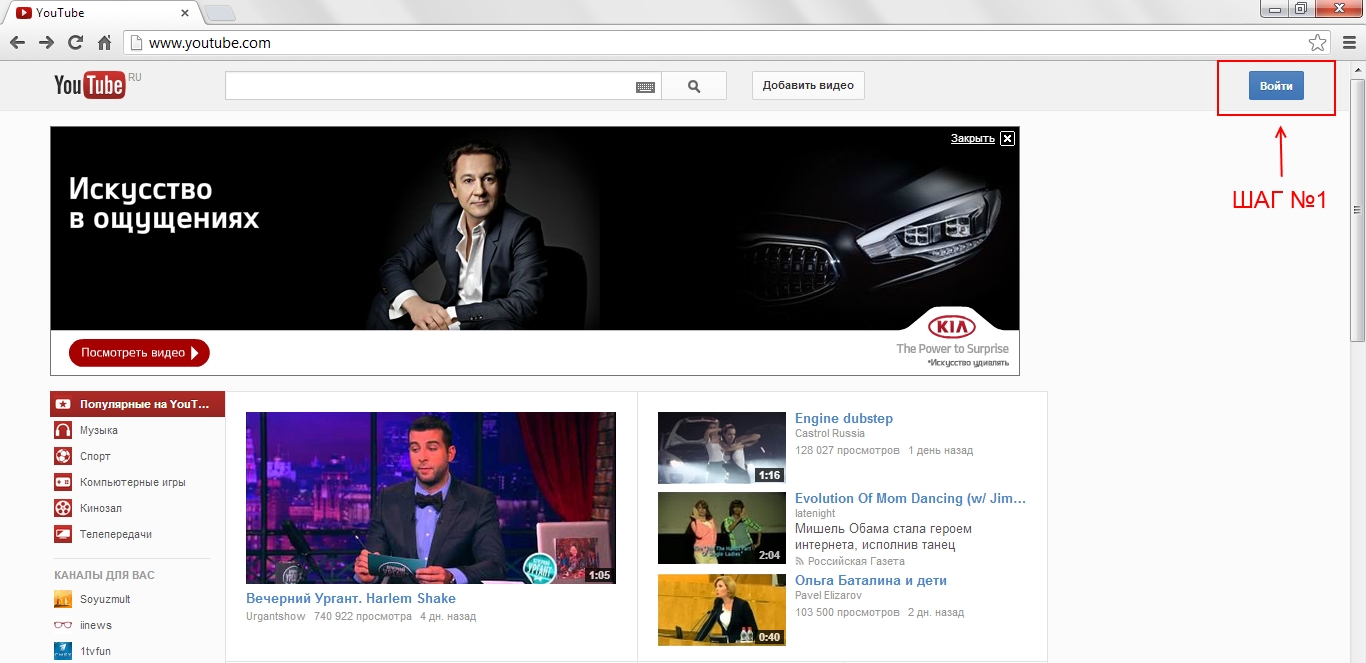Click the browser Forward arrow
Screen dimensions: 1366x663
click(x=46, y=43)
